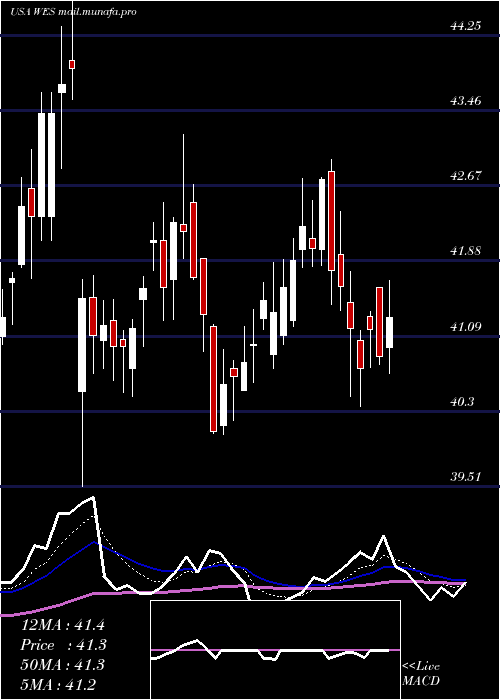Select the '50MA : 41.3' readout
The image size is (500, 700).
coord(62,665)
